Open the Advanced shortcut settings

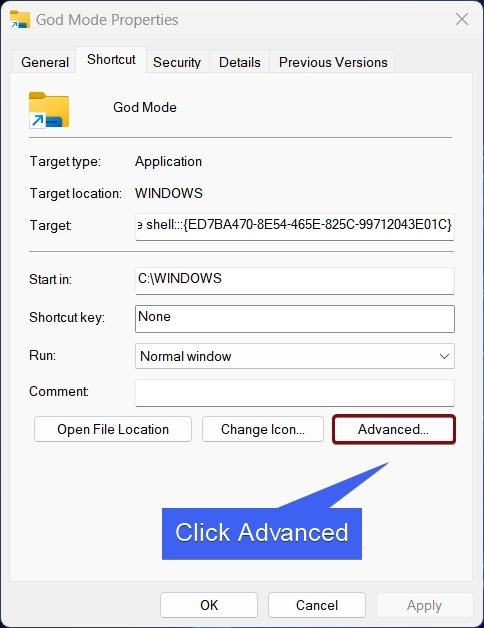point(393,429)
